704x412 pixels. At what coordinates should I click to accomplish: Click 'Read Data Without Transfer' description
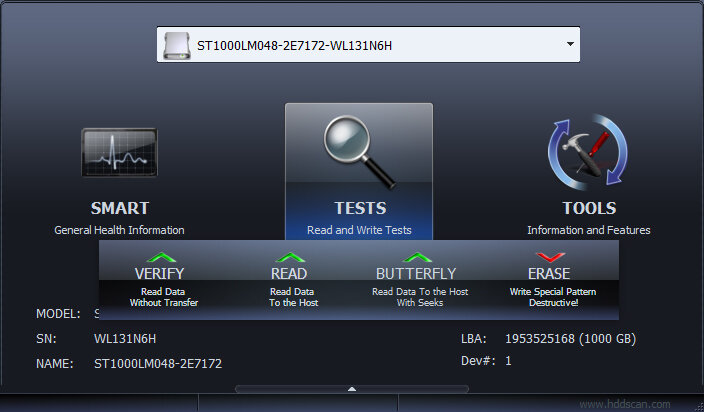click(x=163, y=297)
